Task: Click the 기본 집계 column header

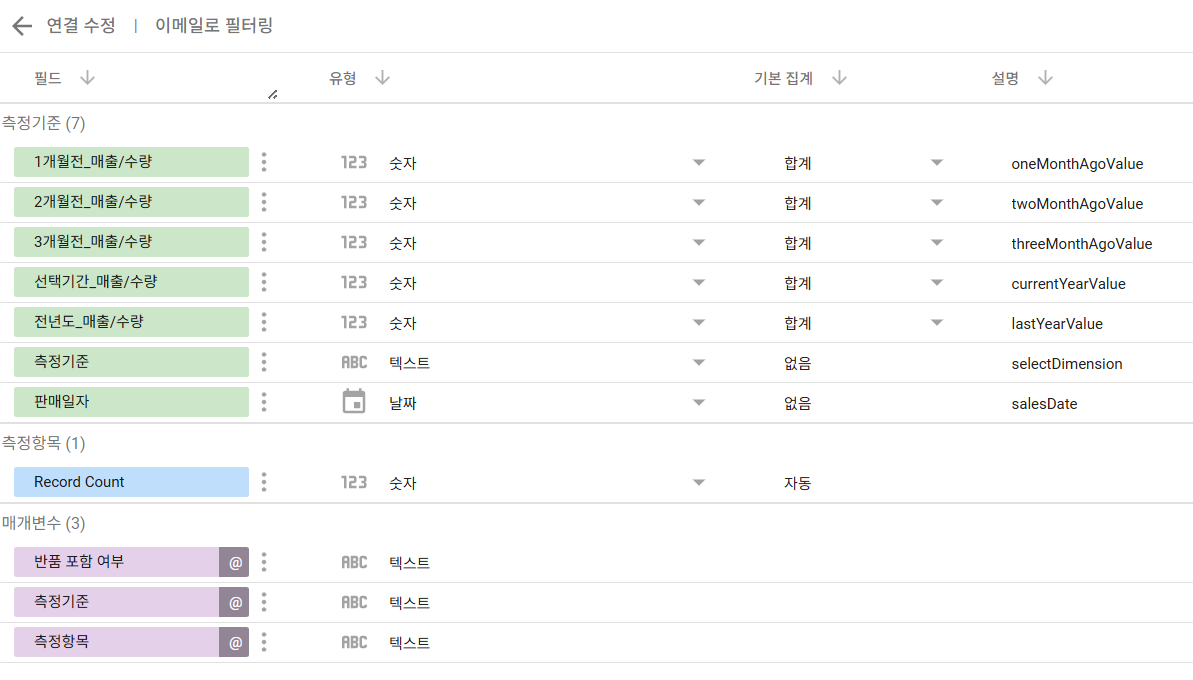Action: (x=783, y=78)
